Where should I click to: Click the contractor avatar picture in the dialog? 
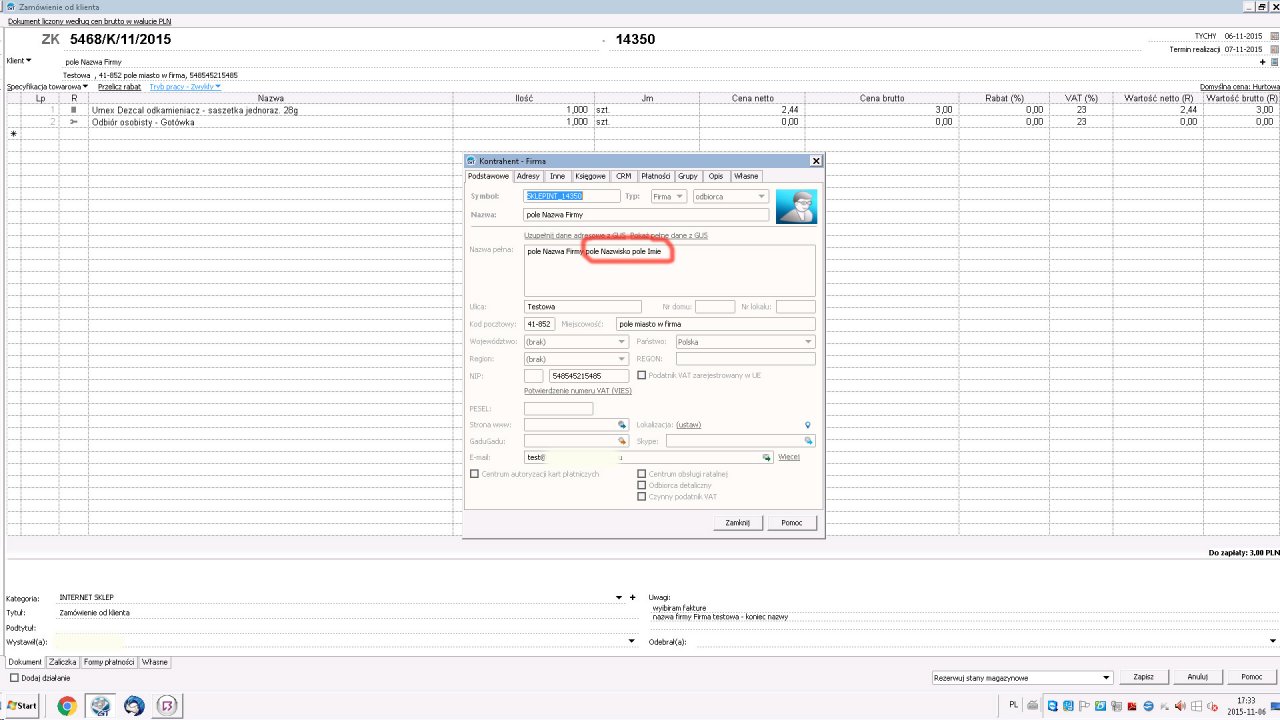tap(796, 206)
